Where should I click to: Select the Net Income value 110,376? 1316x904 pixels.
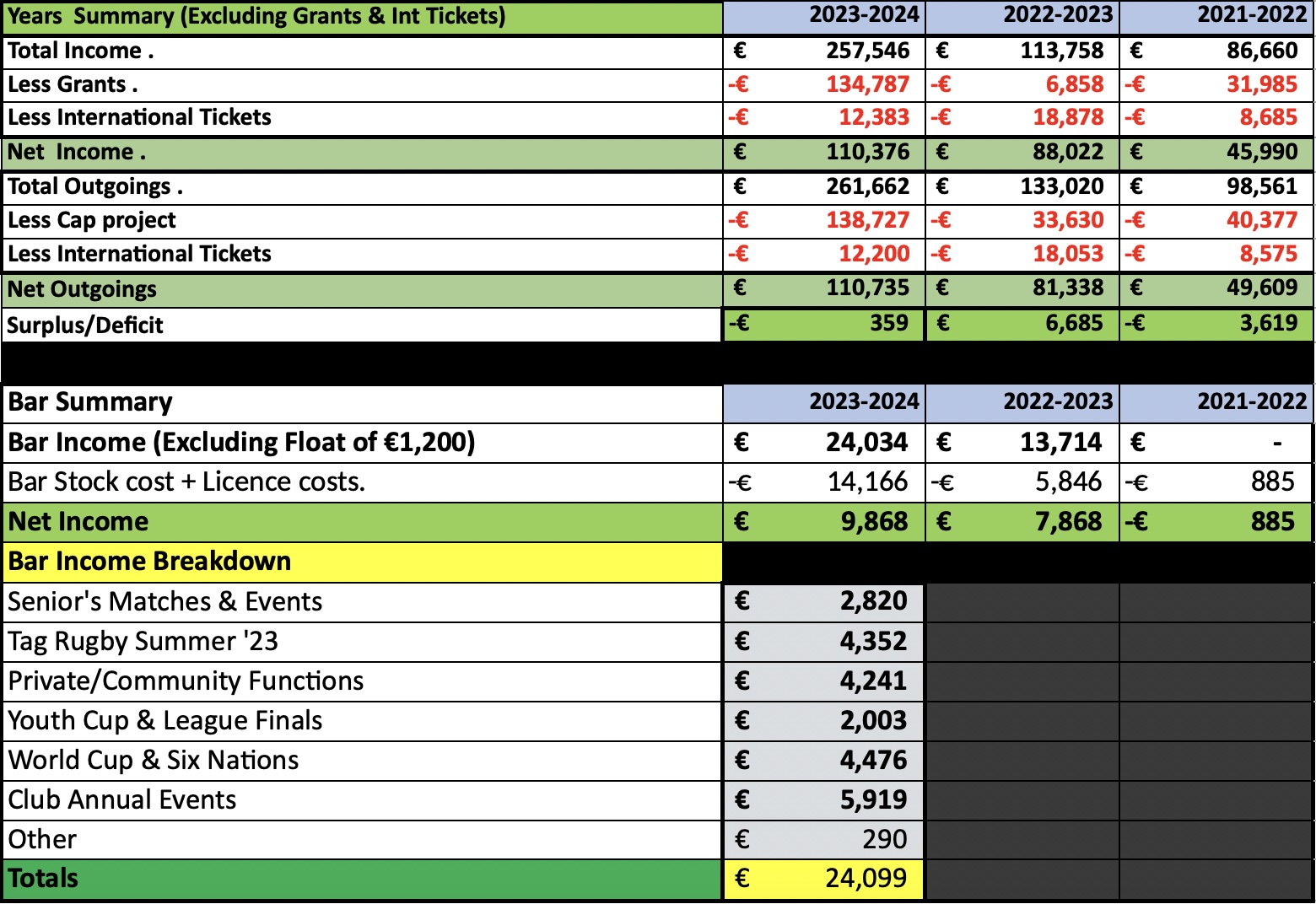868,152
